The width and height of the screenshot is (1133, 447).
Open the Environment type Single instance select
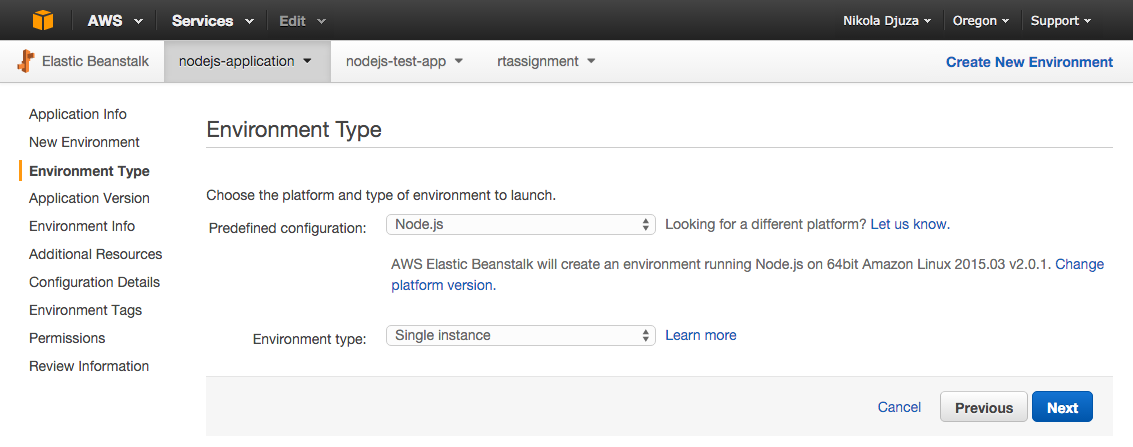pos(521,336)
